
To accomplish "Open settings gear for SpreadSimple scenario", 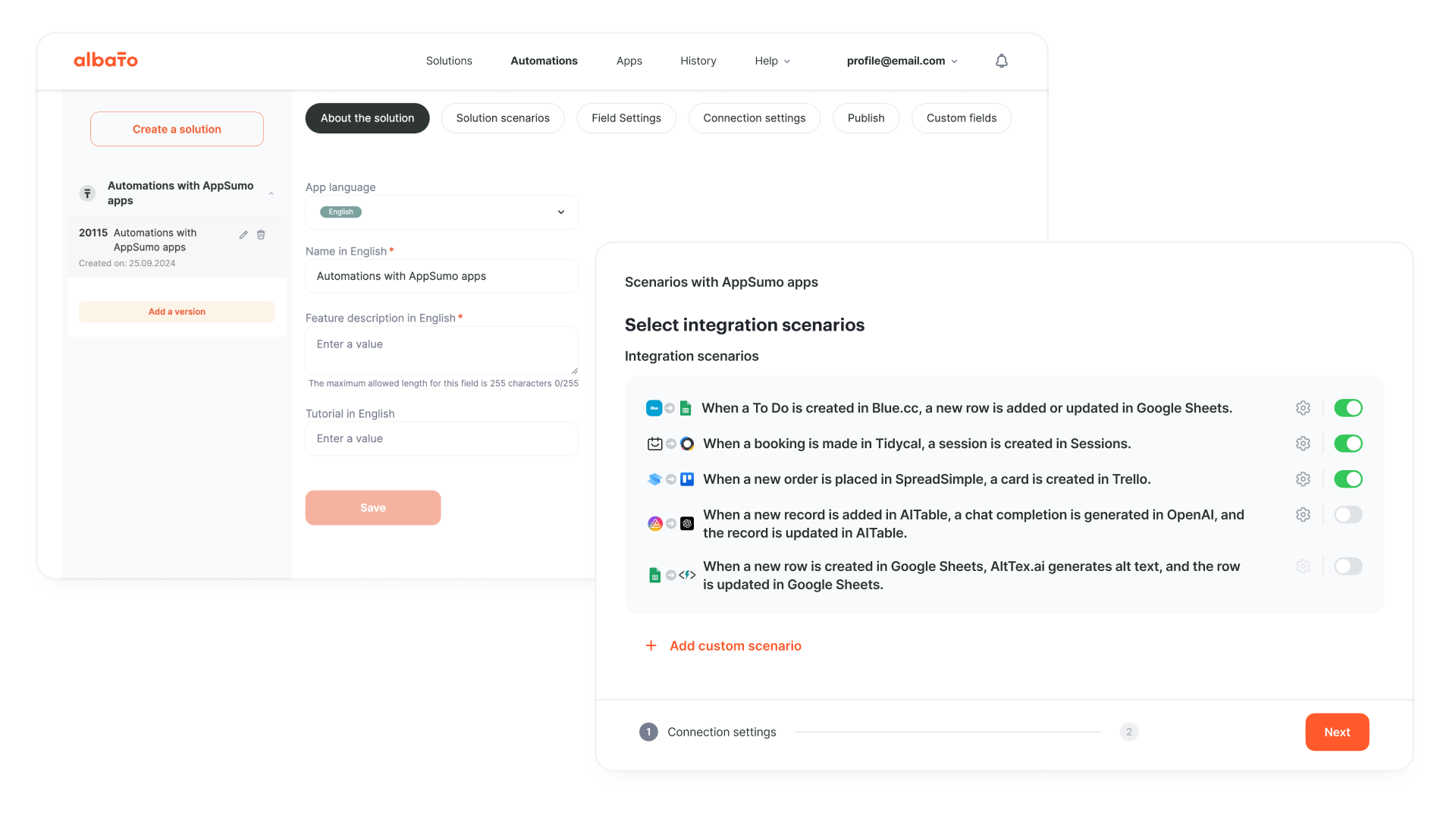I will click(1303, 479).
